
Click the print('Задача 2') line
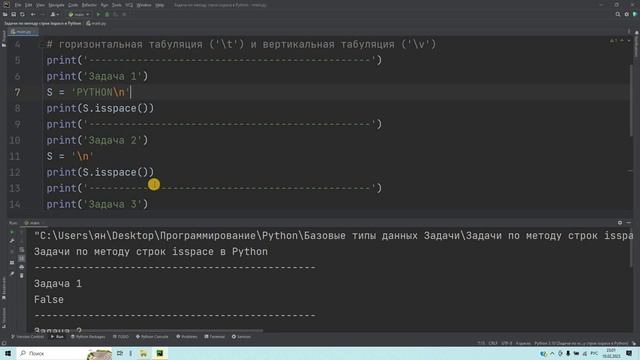[97, 140]
